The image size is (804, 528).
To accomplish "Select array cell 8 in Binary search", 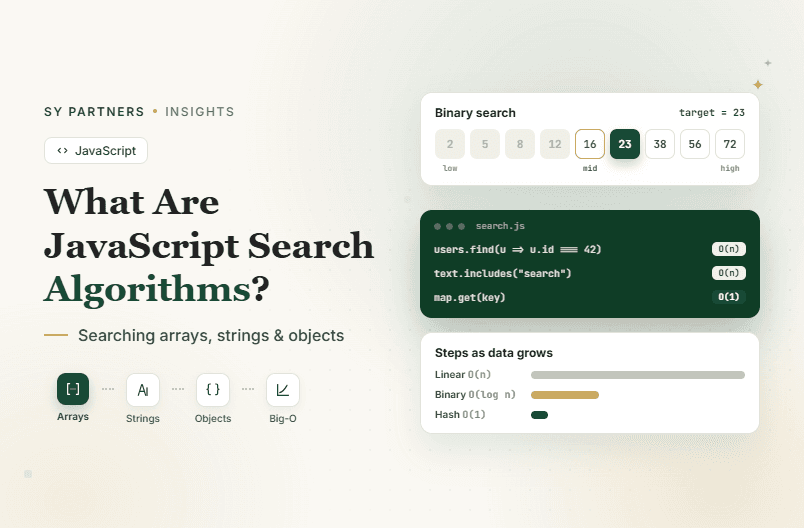I will tap(520, 144).
